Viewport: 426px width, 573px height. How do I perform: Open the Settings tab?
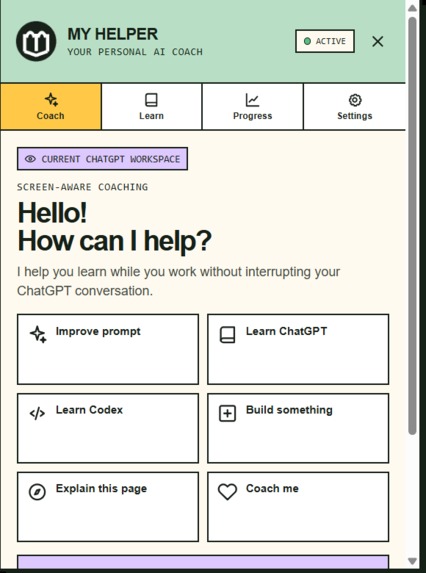pyautogui.click(x=354, y=106)
